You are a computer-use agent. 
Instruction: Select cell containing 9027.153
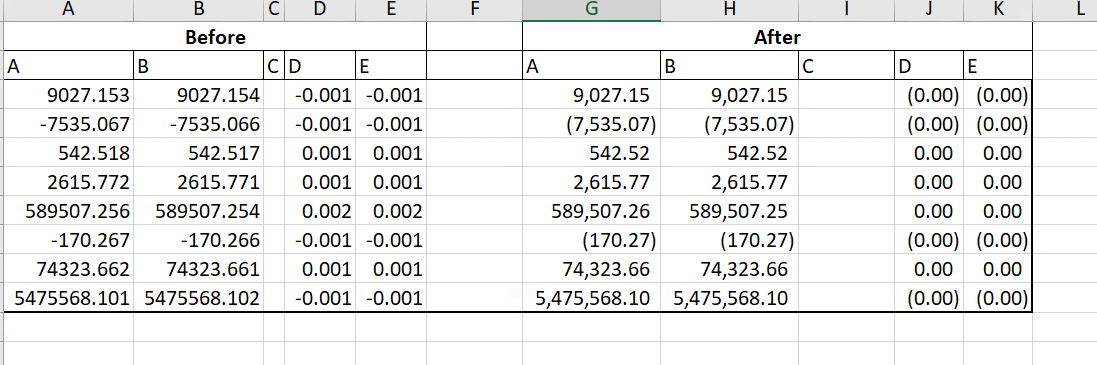(68, 95)
